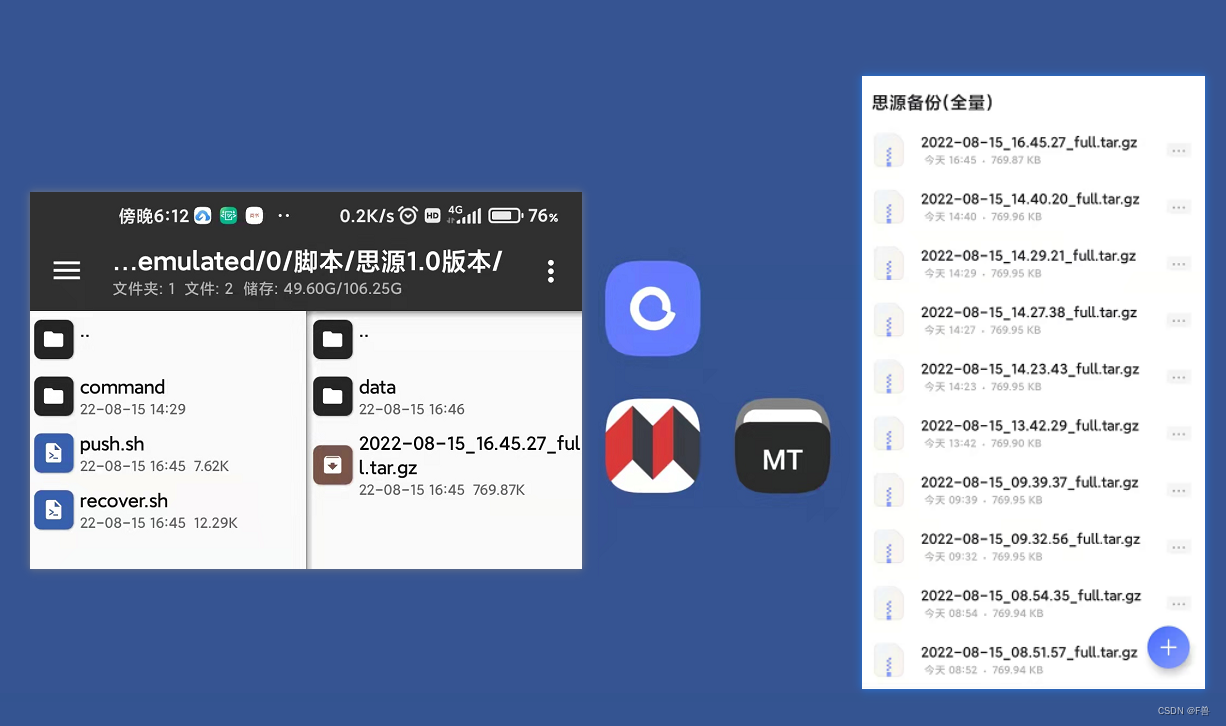Tap the blue plus add button
Viewport: 1226px width, 726px height.
tap(1168, 647)
